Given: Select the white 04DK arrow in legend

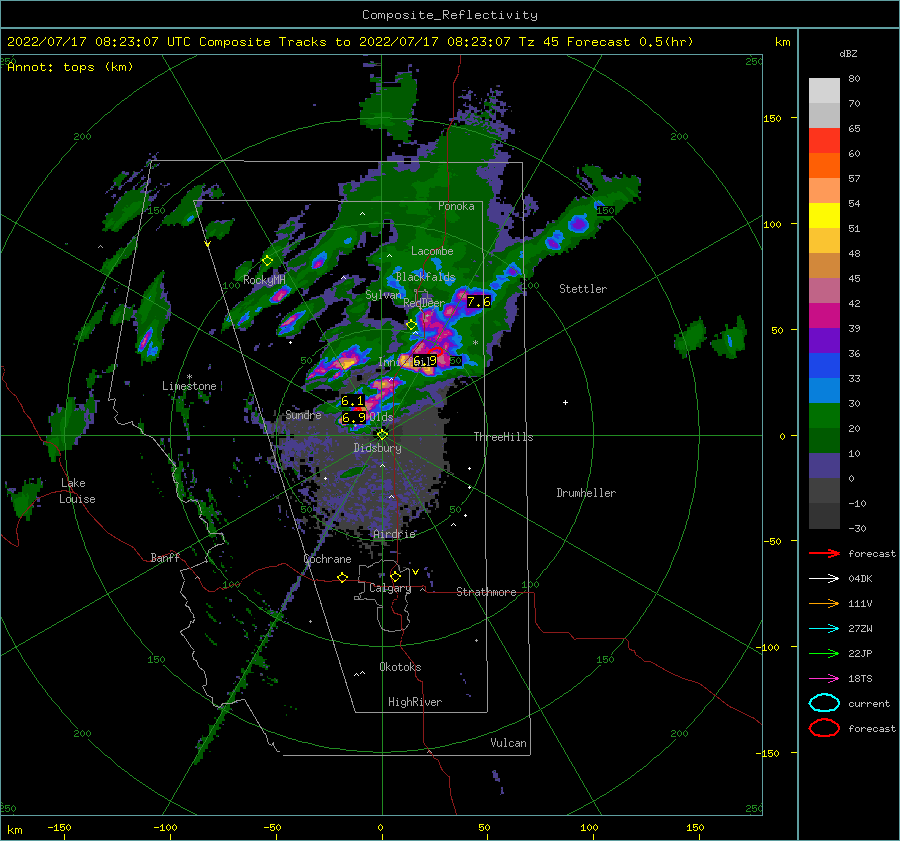Looking at the screenshot, I should point(824,579).
